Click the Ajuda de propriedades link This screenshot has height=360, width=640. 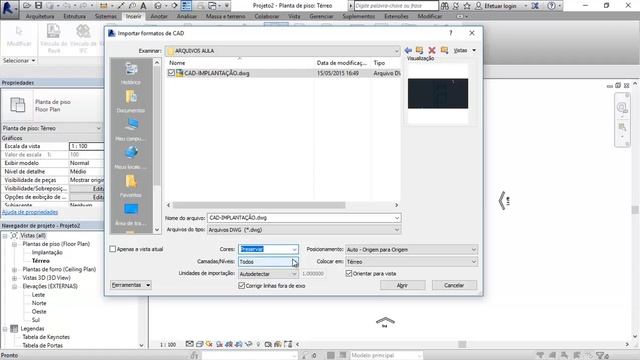30,212
